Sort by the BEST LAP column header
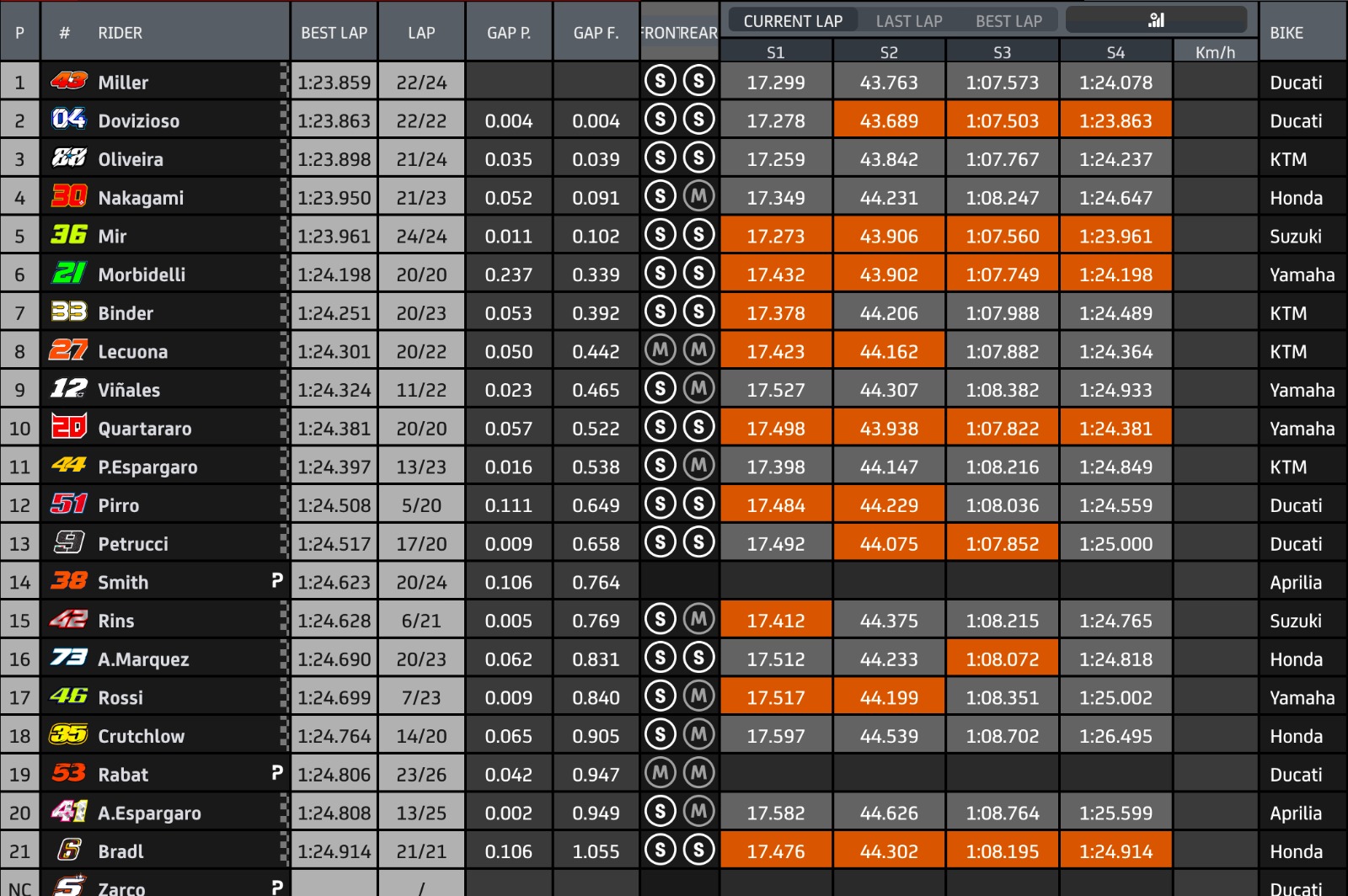 (x=334, y=33)
